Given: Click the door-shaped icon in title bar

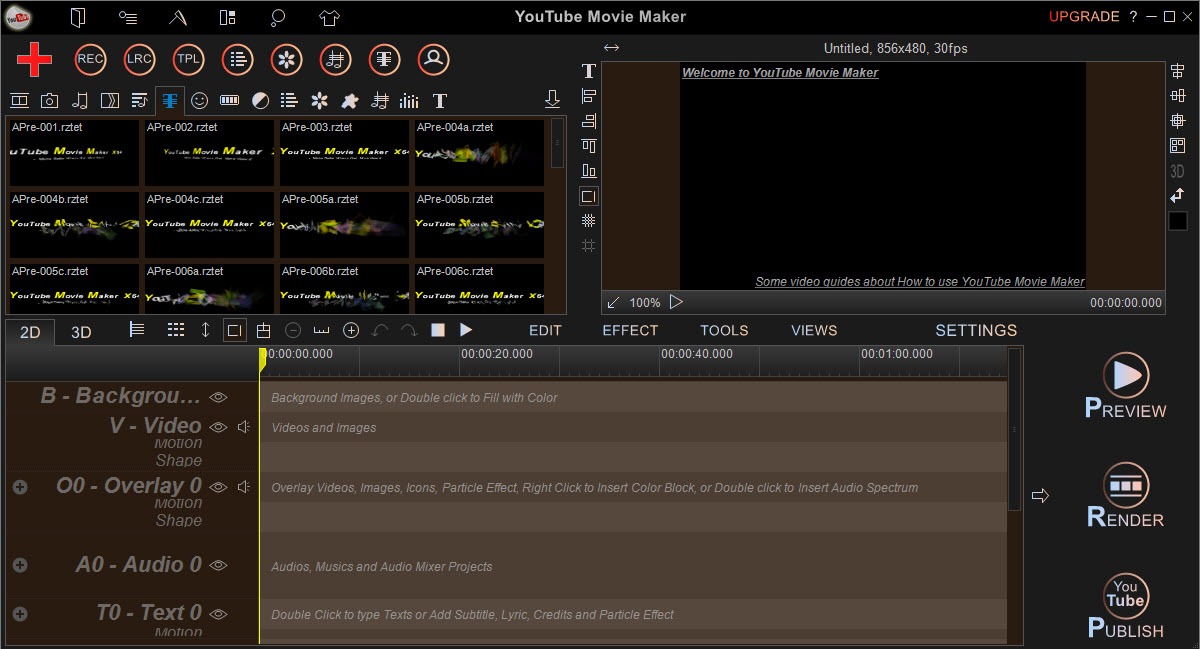Looking at the screenshot, I should pos(78,17).
